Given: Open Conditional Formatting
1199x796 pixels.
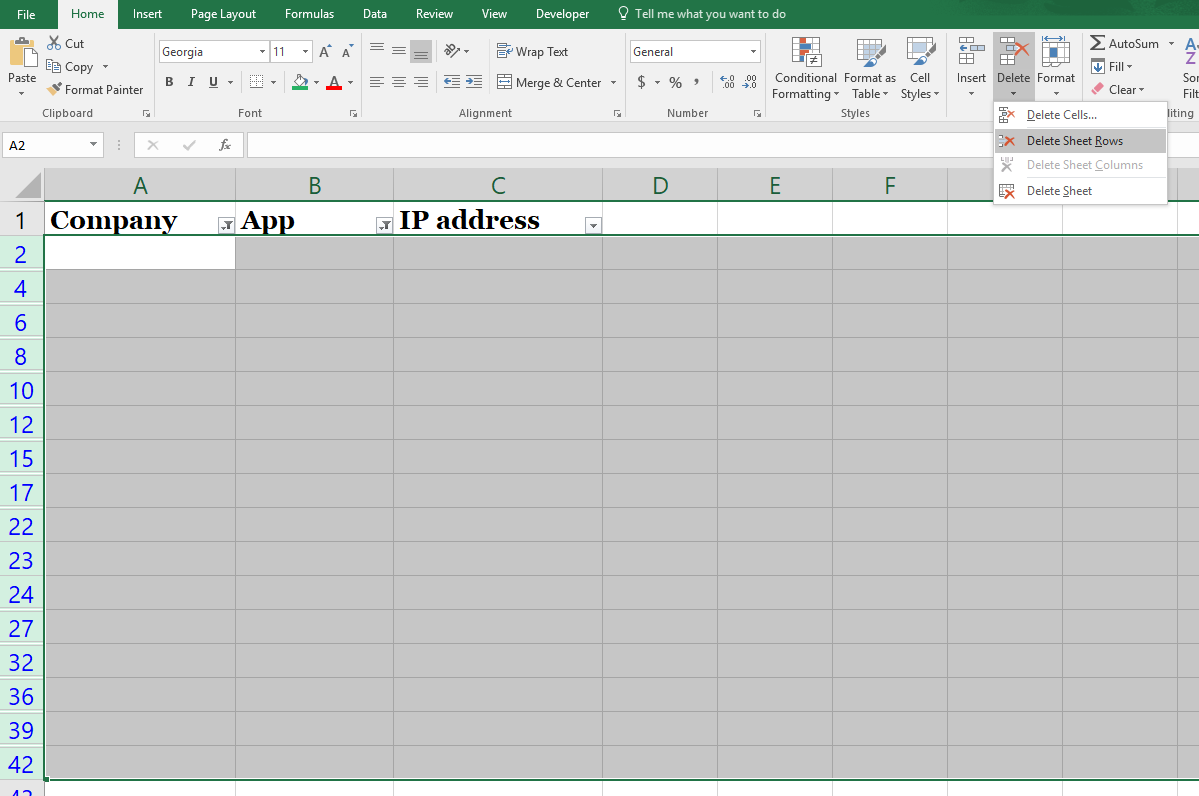Looking at the screenshot, I should tap(805, 69).
